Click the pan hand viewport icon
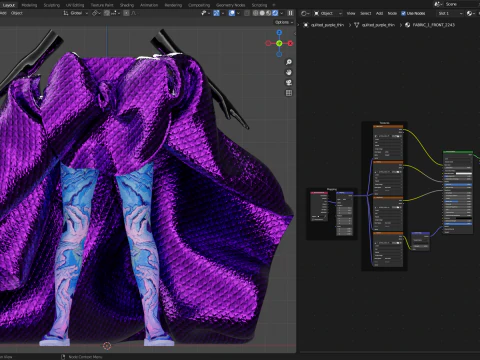The width and height of the screenshot is (480, 360). (289, 72)
